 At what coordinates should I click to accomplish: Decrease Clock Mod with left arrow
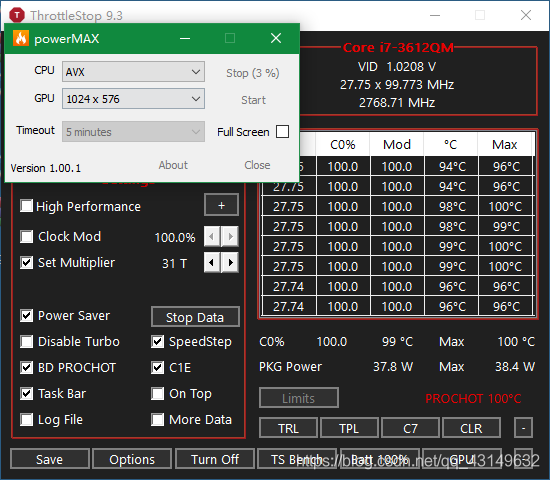click(212, 236)
